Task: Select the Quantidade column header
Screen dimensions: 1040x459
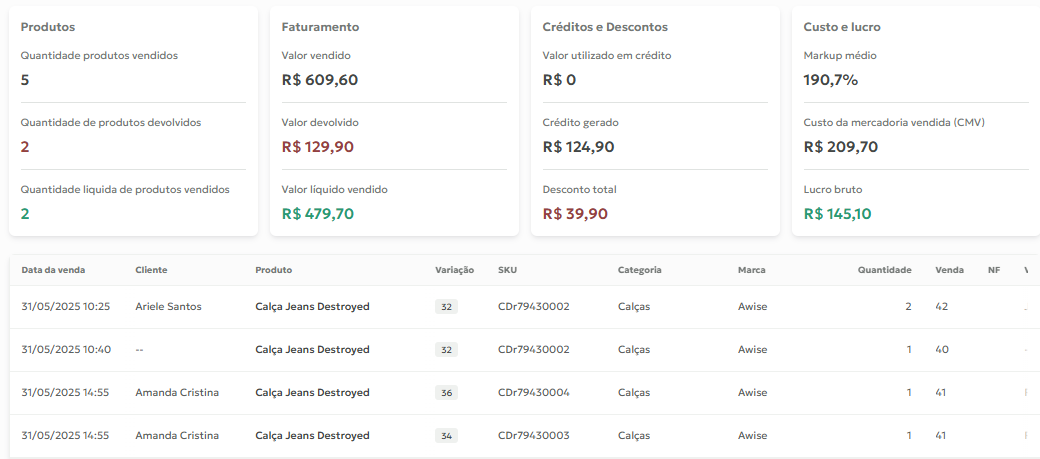Action: click(884, 270)
